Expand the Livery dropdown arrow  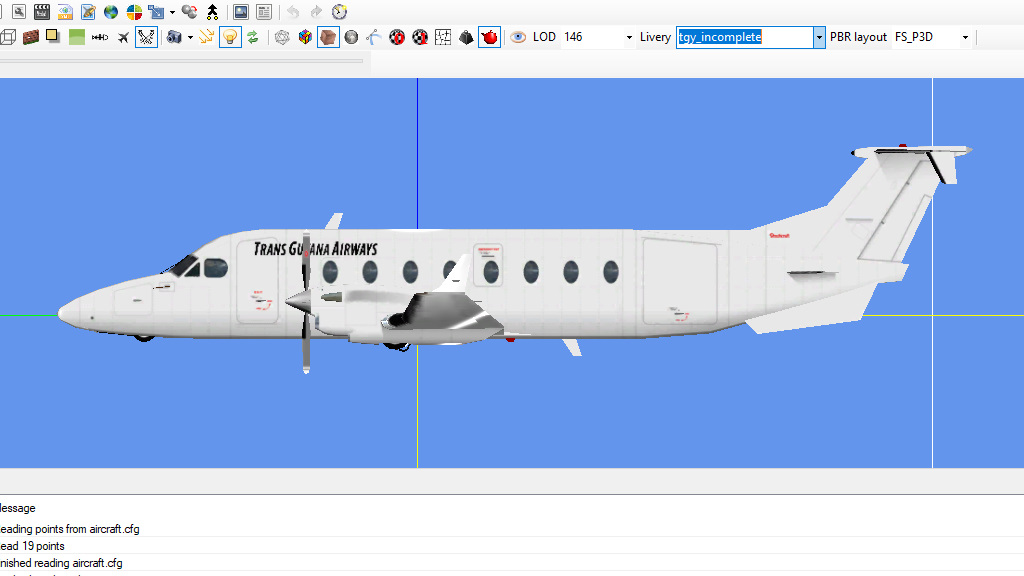pos(819,37)
